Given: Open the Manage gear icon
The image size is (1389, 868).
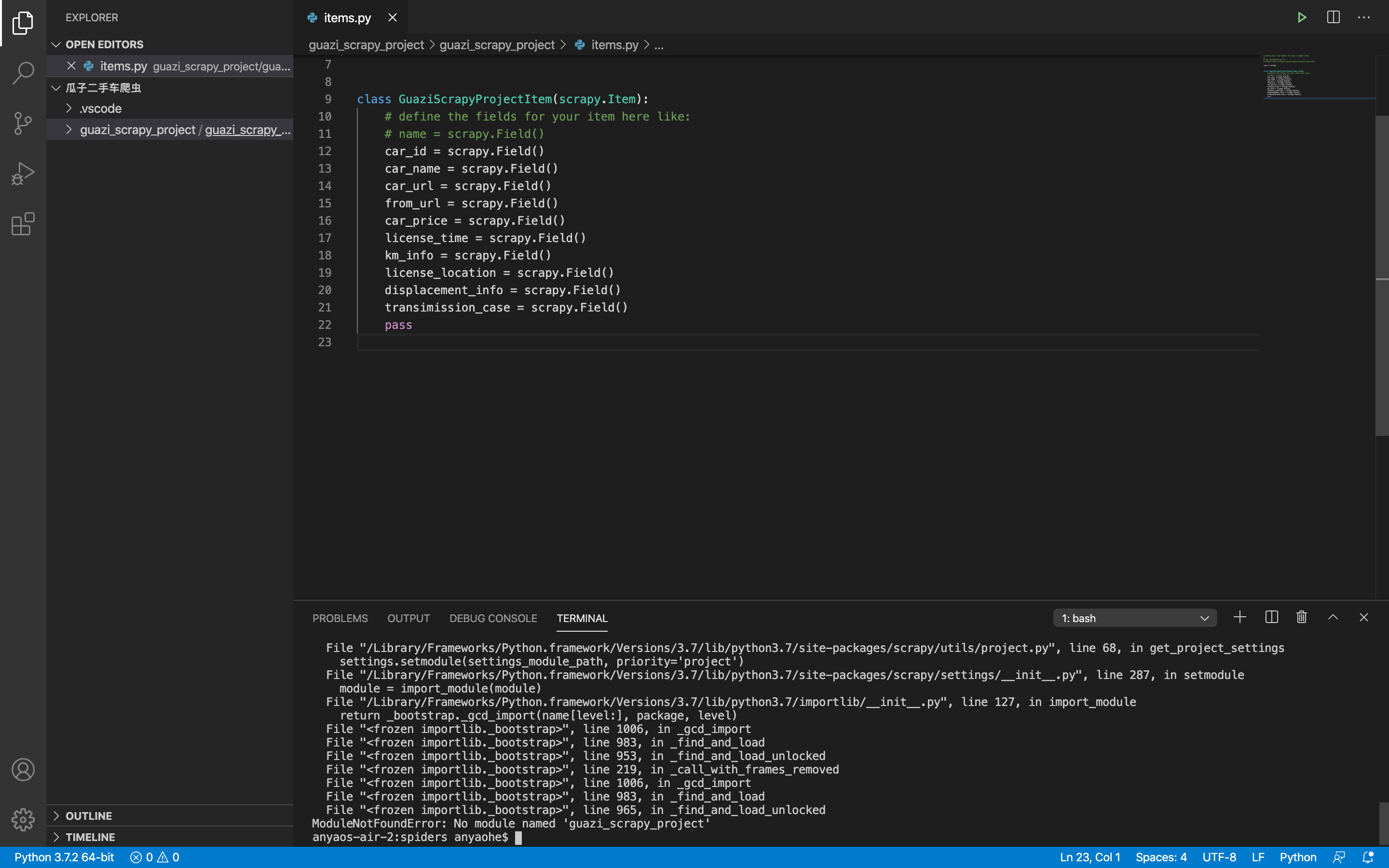Looking at the screenshot, I should pos(23,819).
